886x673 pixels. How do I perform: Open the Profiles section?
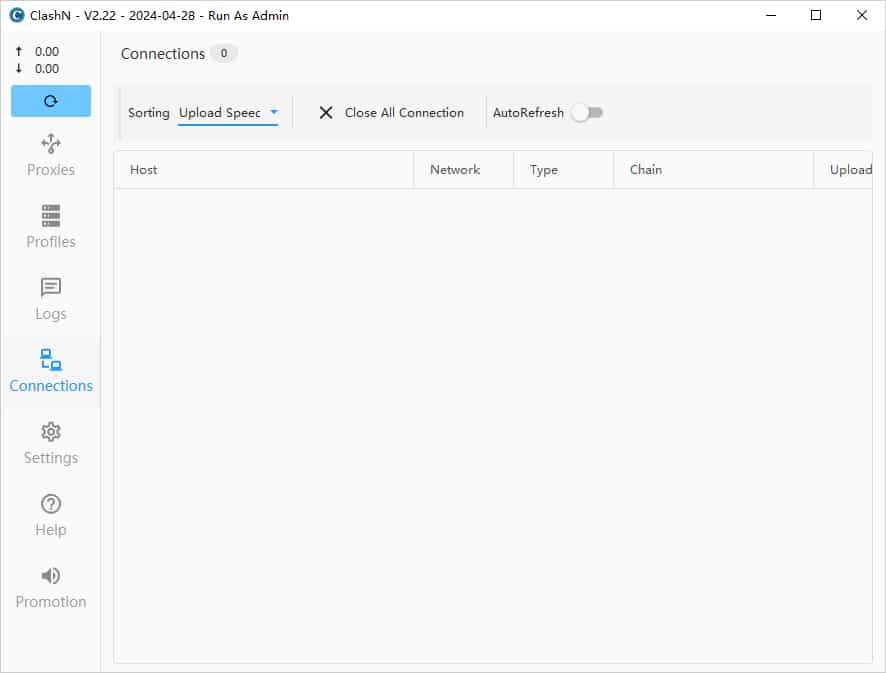click(x=51, y=227)
